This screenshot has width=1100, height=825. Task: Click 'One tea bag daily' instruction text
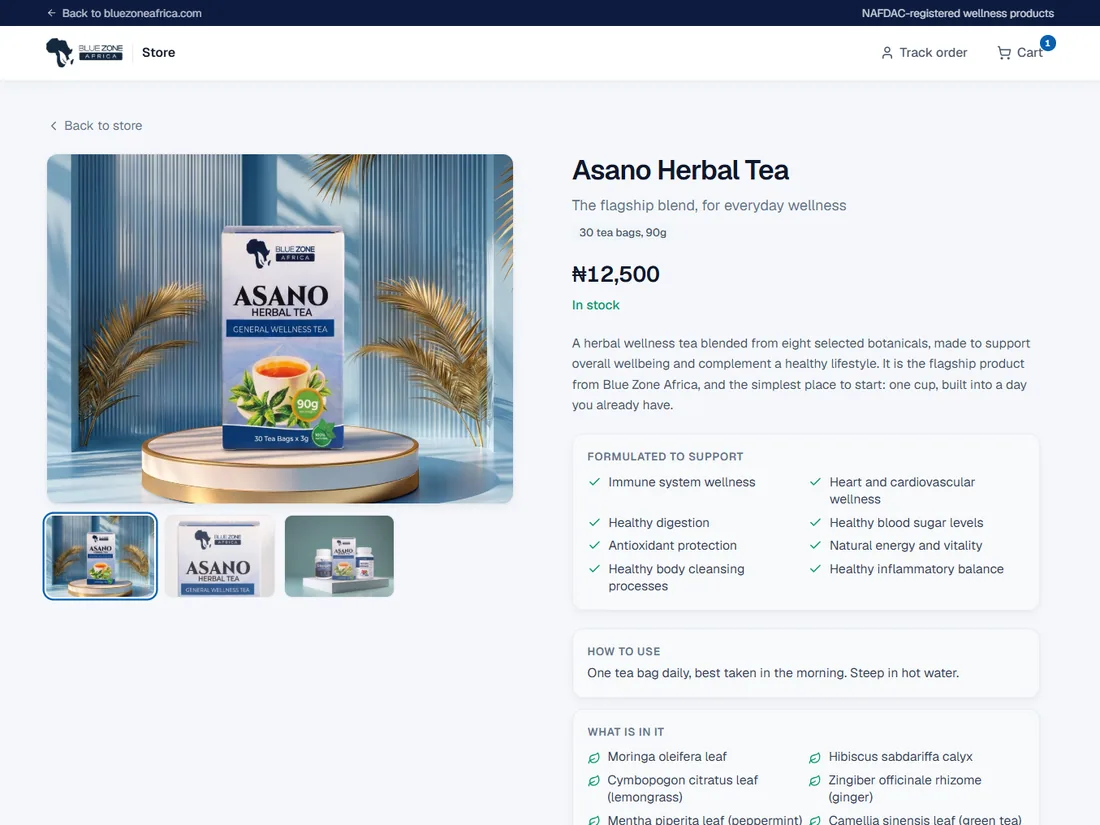click(x=773, y=673)
